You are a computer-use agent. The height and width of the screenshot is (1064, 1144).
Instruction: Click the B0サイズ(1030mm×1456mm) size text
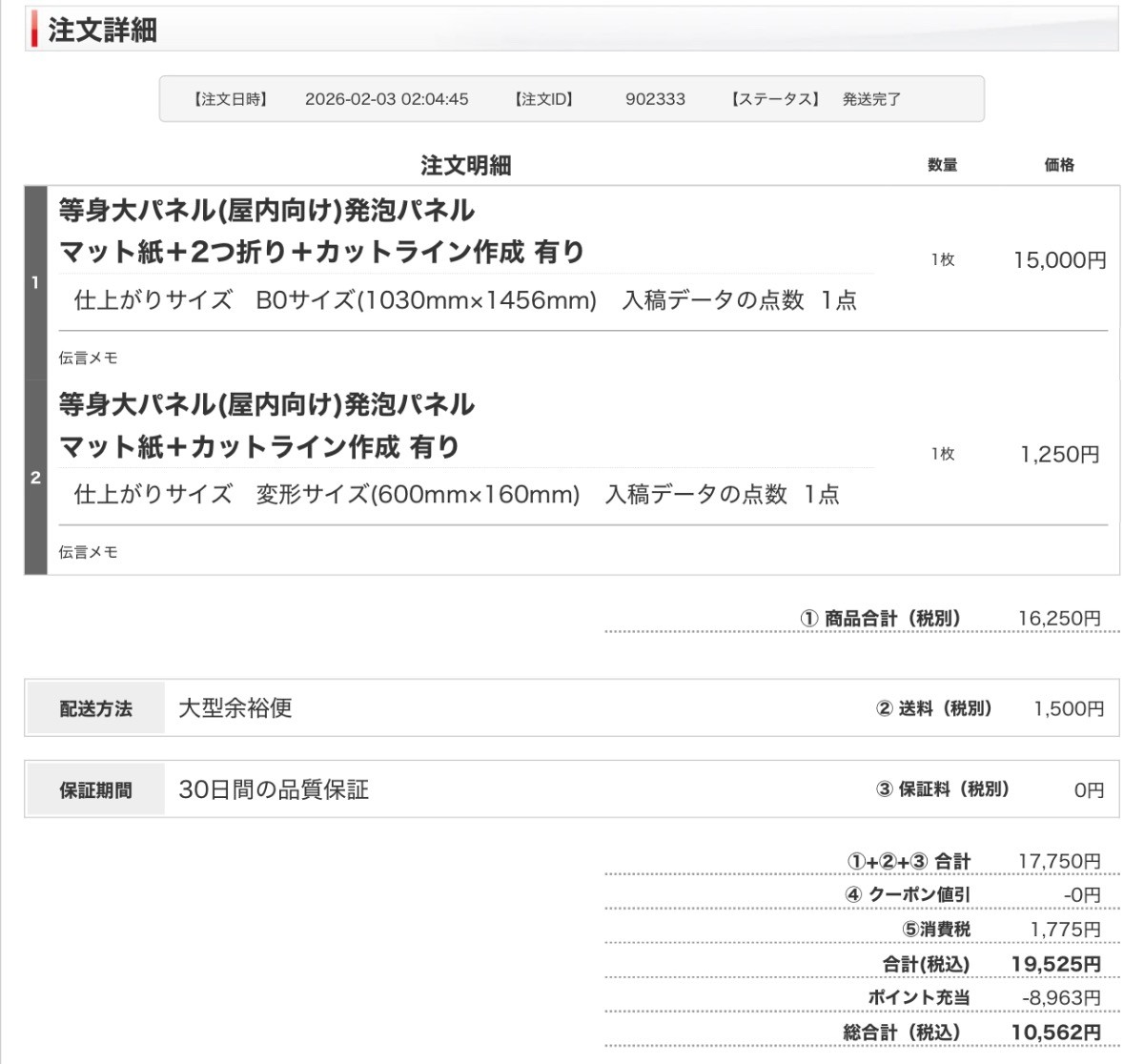coord(426,300)
